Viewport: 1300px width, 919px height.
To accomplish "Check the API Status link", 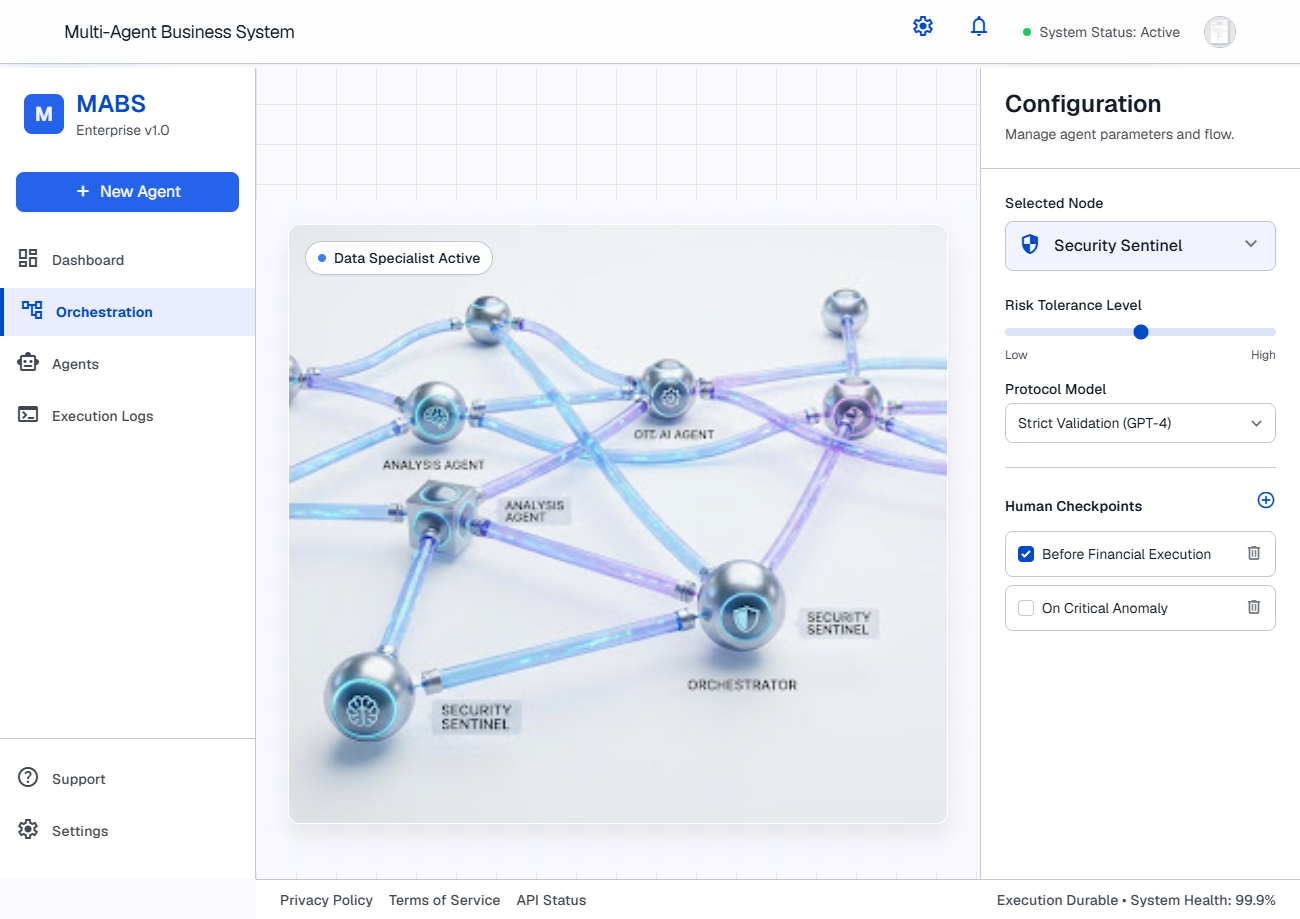I will [551, 900].
